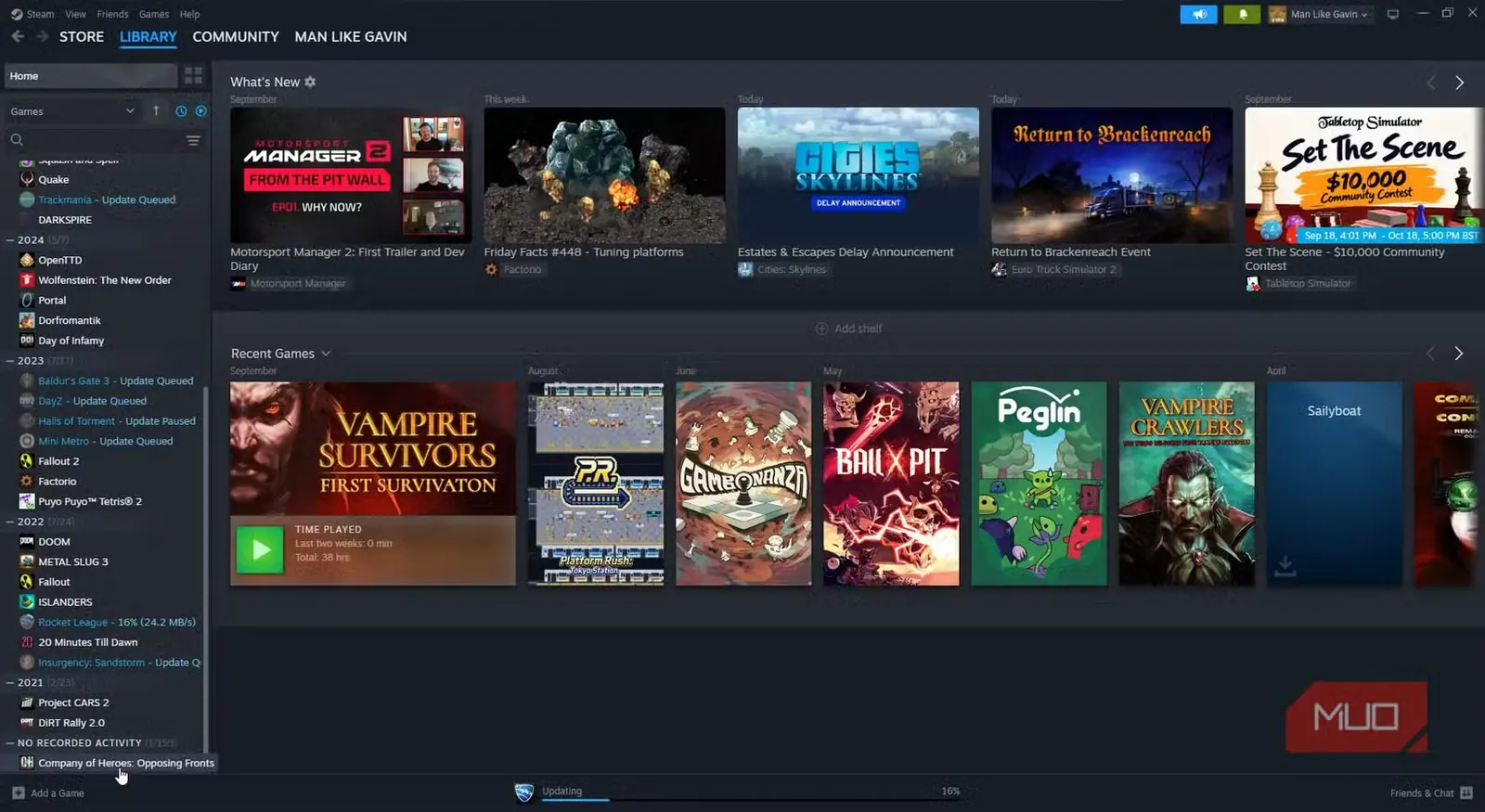This screenshot has height=812, width=1485.
Task: Open the library collections grid view
Action: [193, 75]
